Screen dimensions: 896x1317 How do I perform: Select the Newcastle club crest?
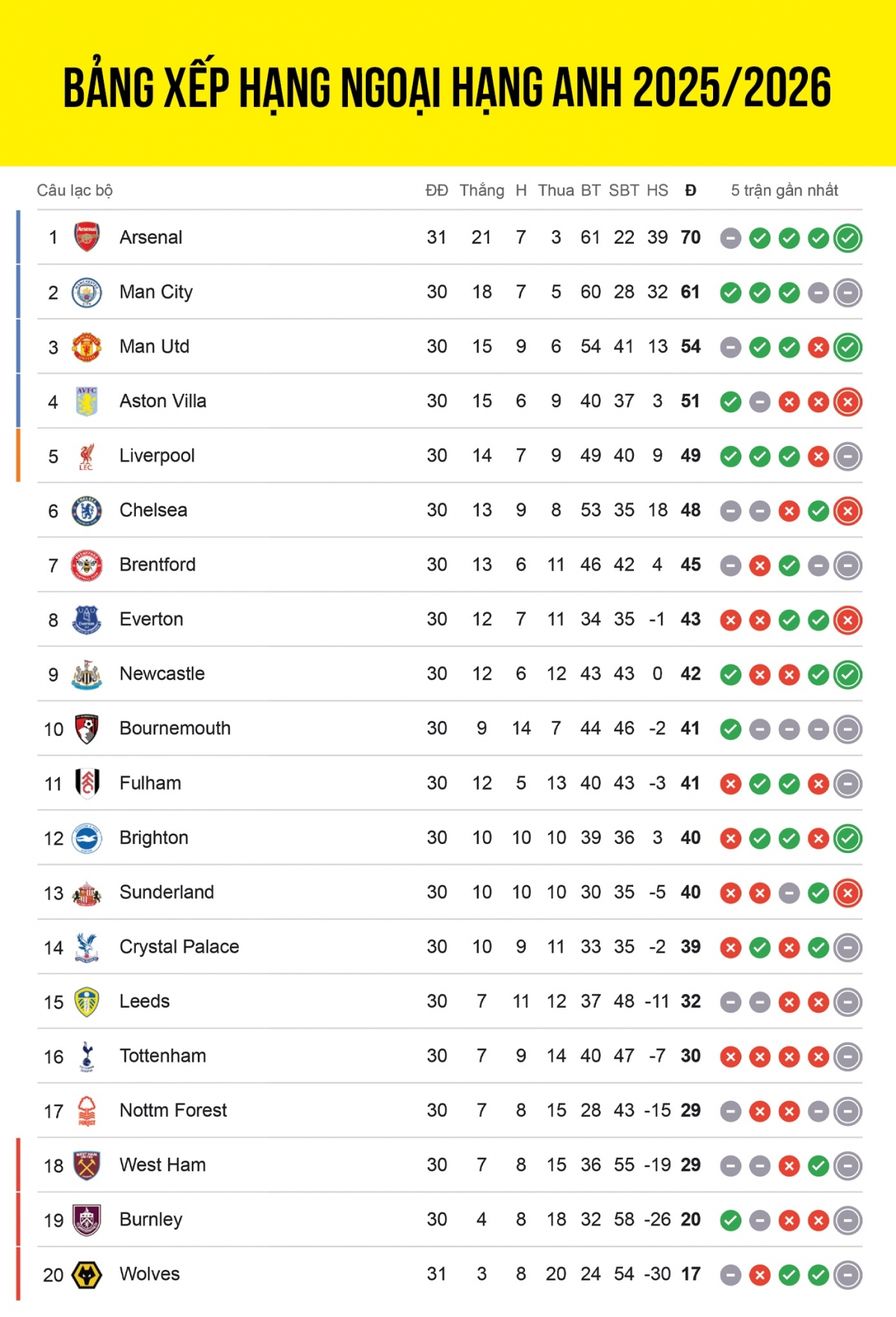pos(87,675)
